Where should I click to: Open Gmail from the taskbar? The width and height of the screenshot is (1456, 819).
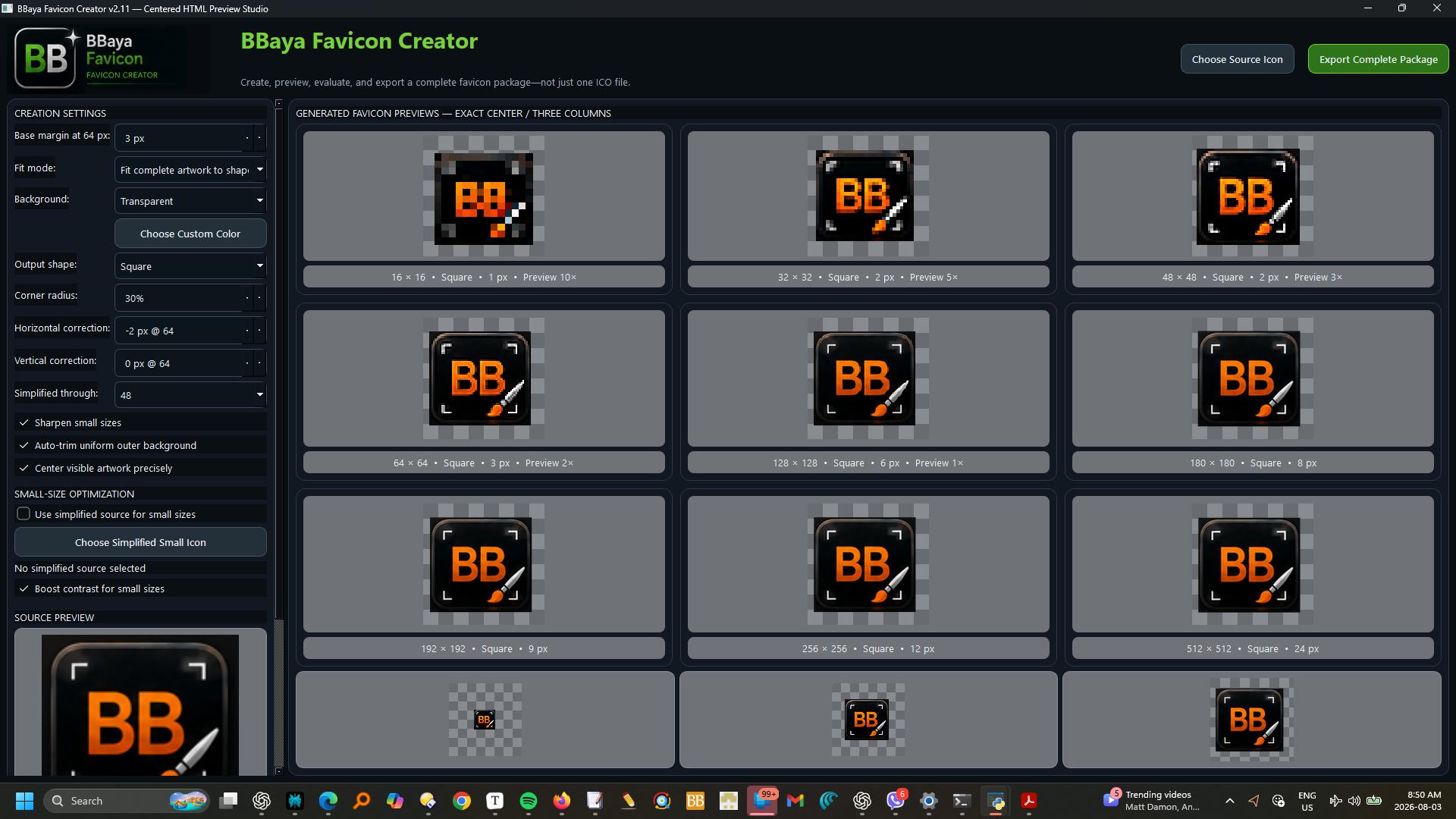pyautogui.click(x=795, y=801)
